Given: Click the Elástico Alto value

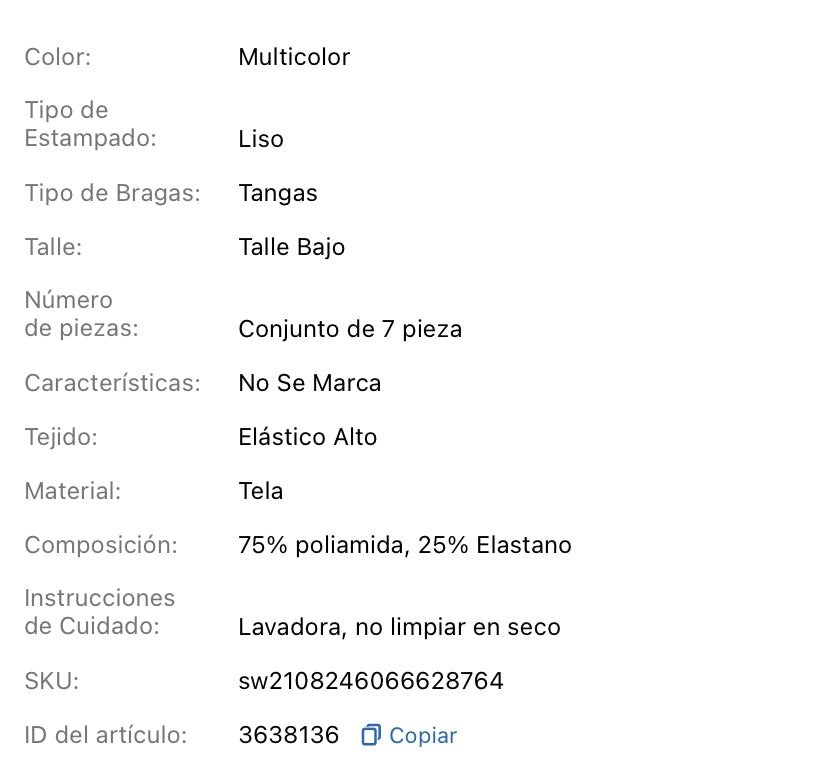Looking at the screenshot, I should tap(307, 437).
